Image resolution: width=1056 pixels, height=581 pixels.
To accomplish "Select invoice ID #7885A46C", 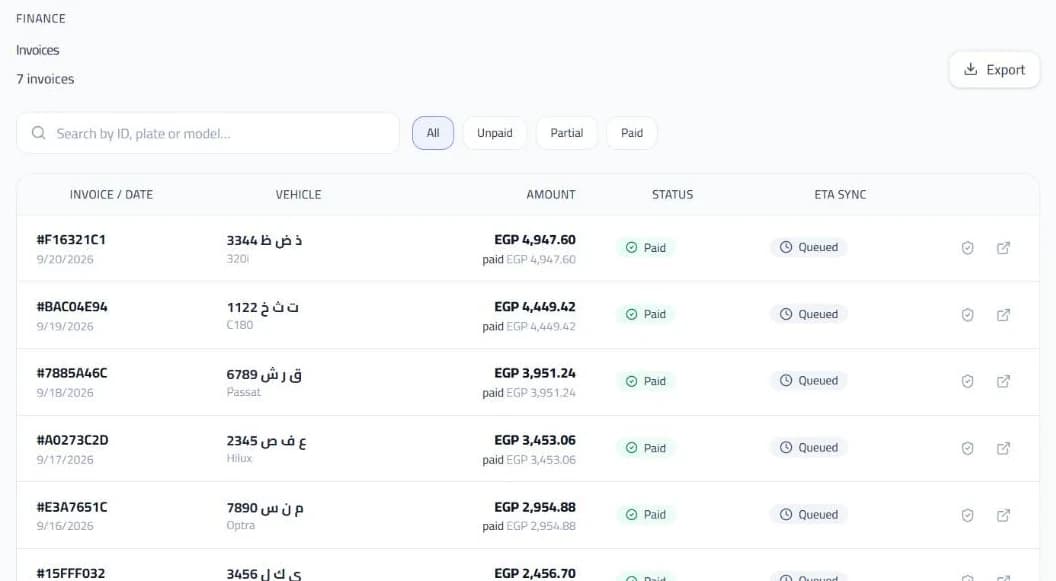I will pyautogui.click(x=72, y=373).
